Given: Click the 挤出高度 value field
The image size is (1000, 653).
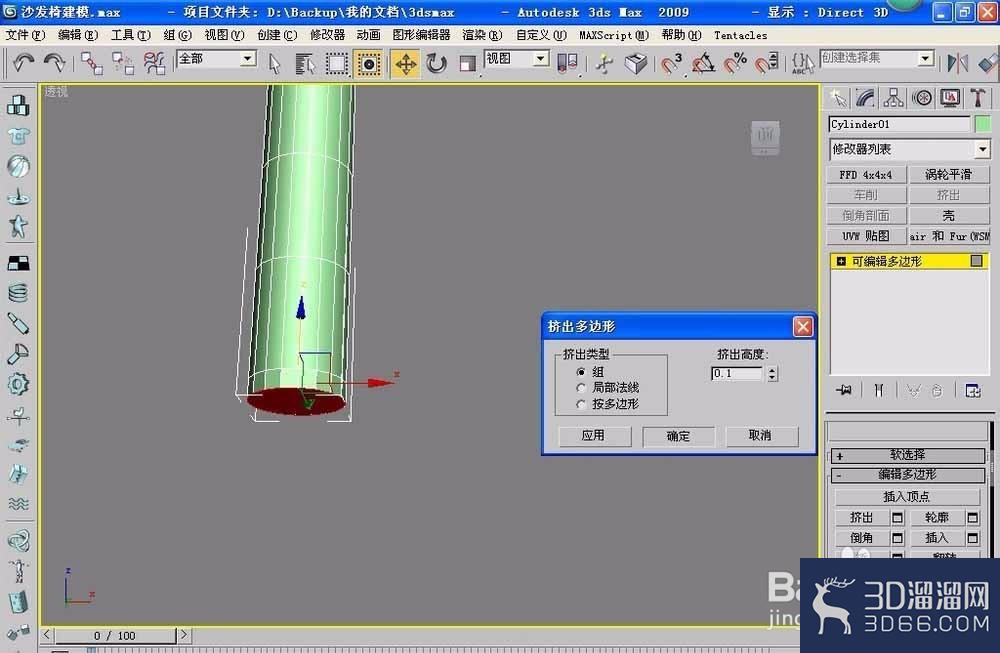Looking at the screenshot, I should pyautogui.click(x=737, y=374).
